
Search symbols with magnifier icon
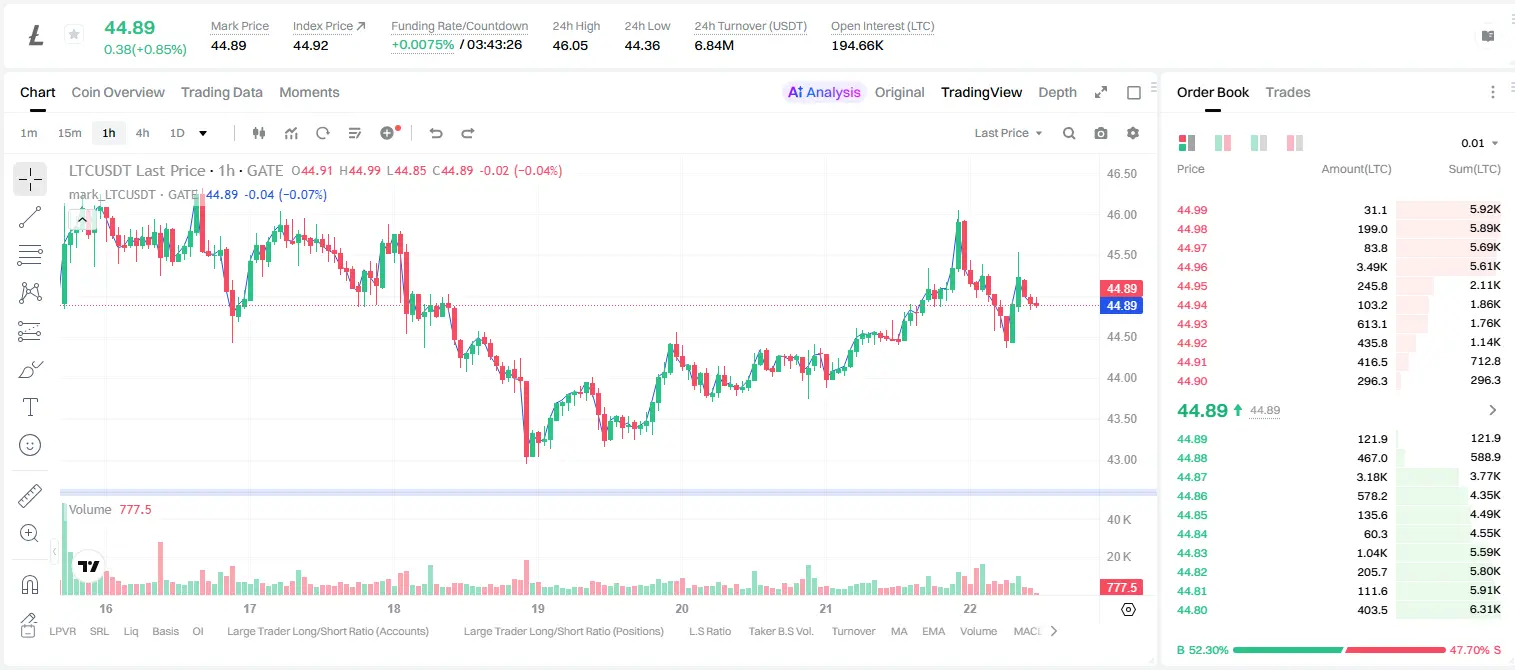1069,133
